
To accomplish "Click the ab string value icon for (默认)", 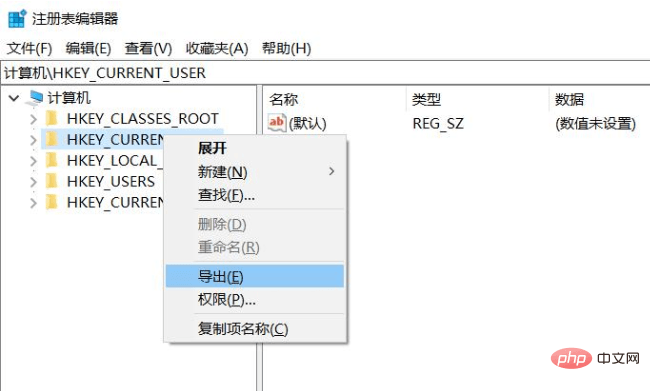I will (276, 123).
